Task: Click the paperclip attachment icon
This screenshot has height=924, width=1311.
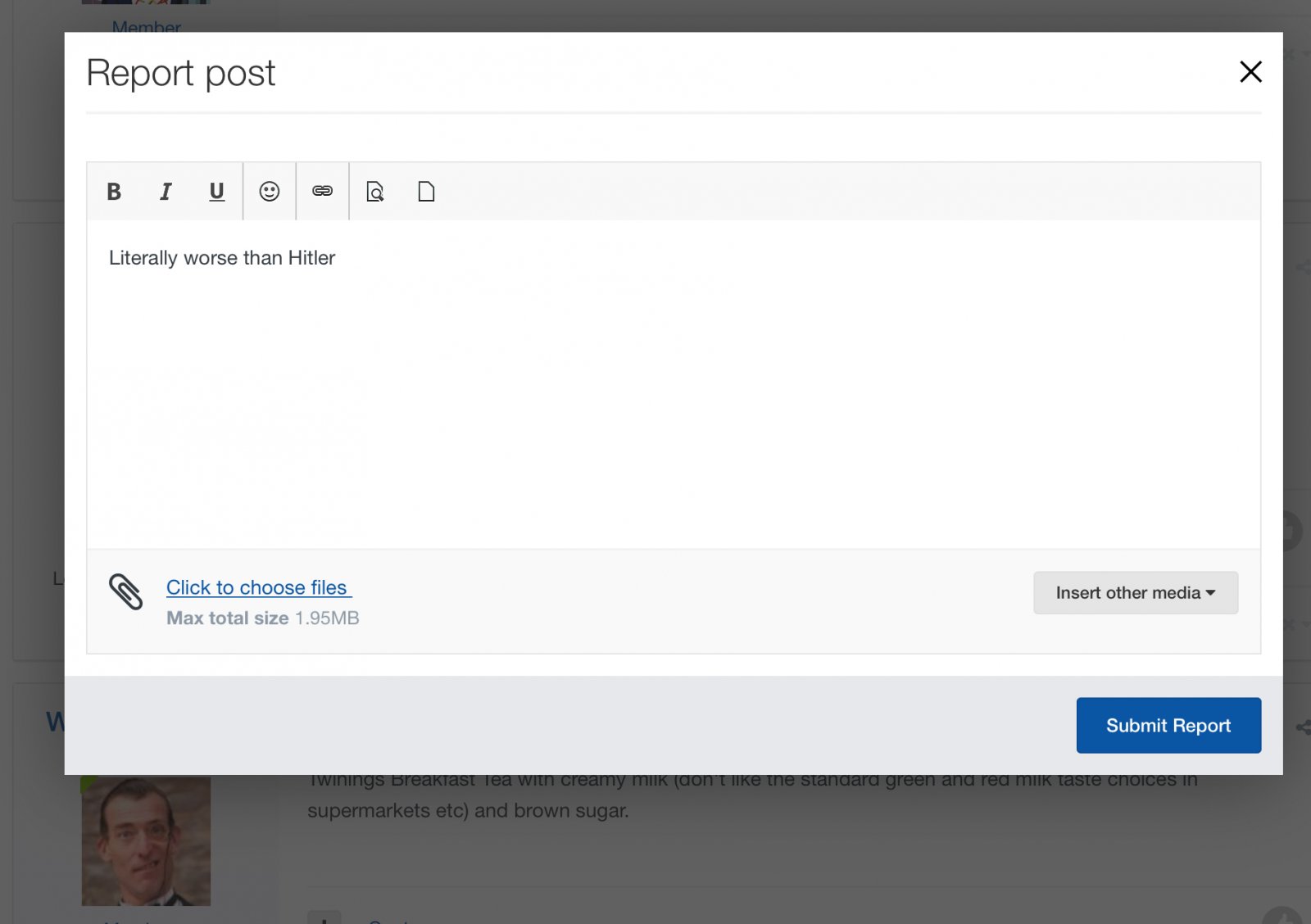Action: pos(125,591)
